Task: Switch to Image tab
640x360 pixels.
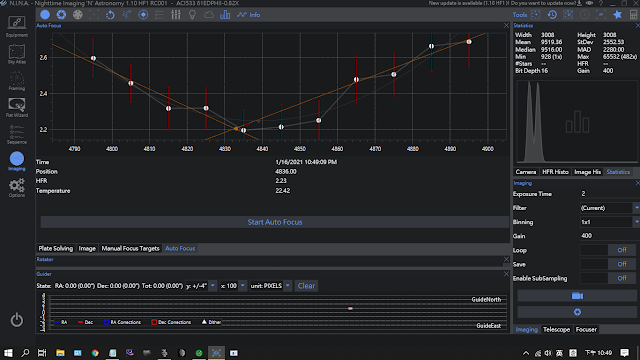Action: pyautogui.click(x=87, y=248)
